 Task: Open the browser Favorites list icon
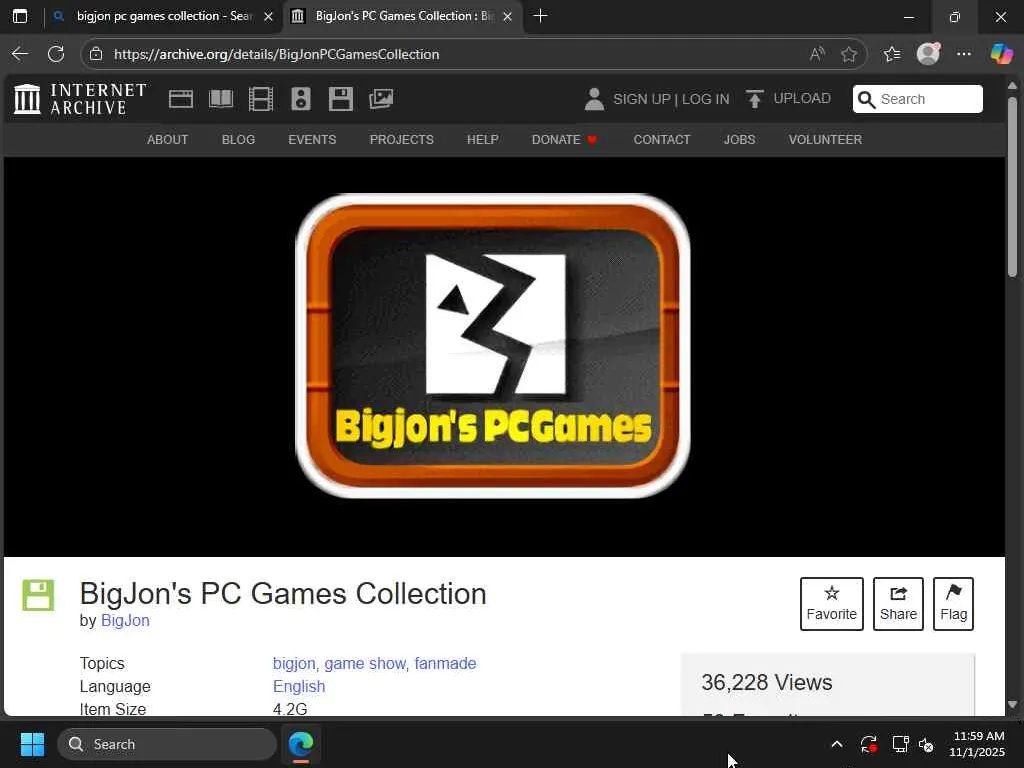click(x=892, y=54)
